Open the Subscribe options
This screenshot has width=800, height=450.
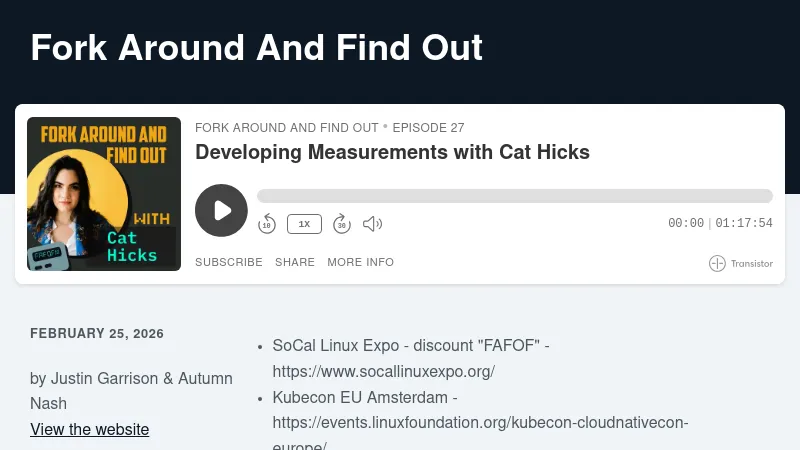(x=228, y=262)
